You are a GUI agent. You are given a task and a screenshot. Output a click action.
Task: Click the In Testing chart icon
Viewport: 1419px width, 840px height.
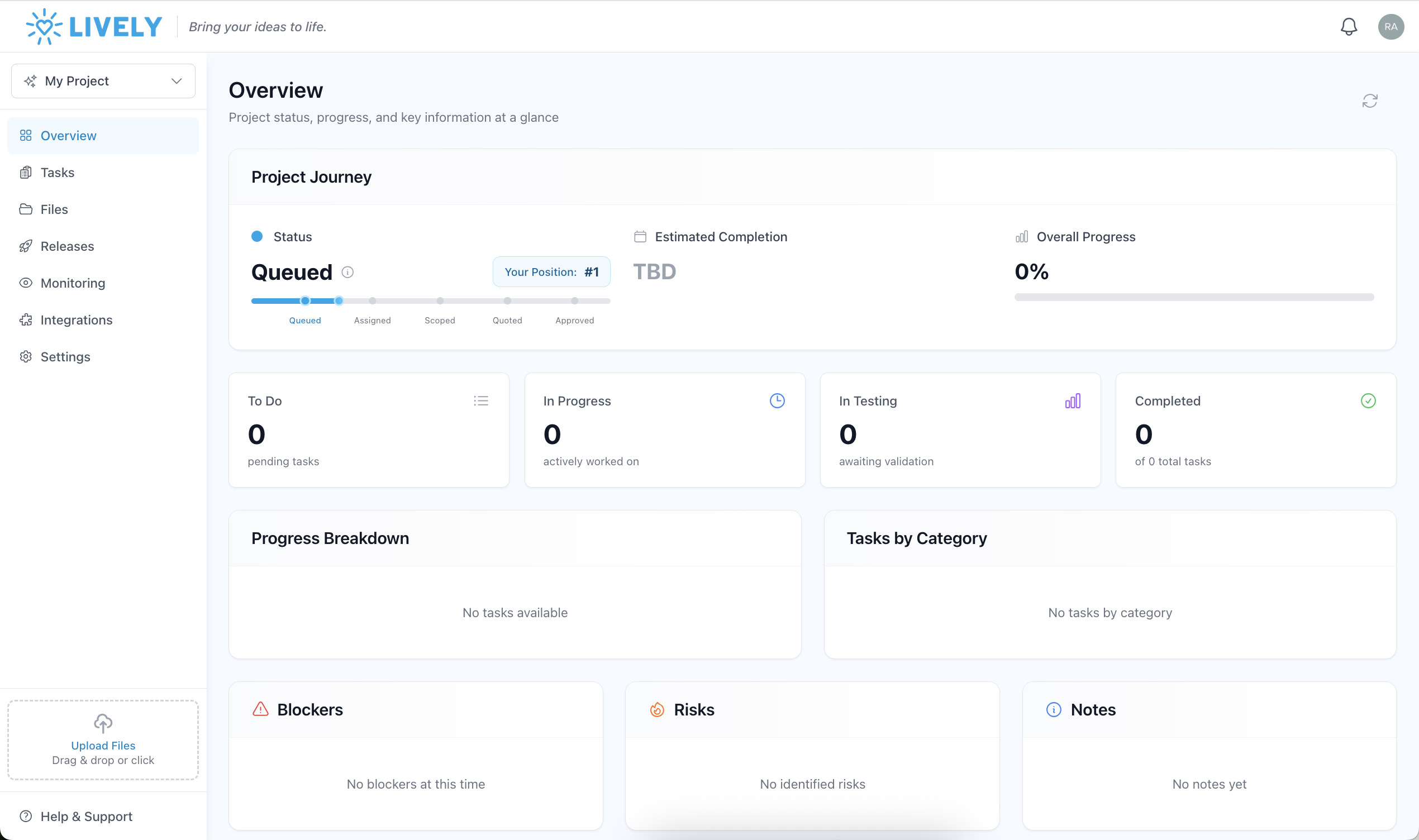pyautogui.click(x=1073, y=400)
